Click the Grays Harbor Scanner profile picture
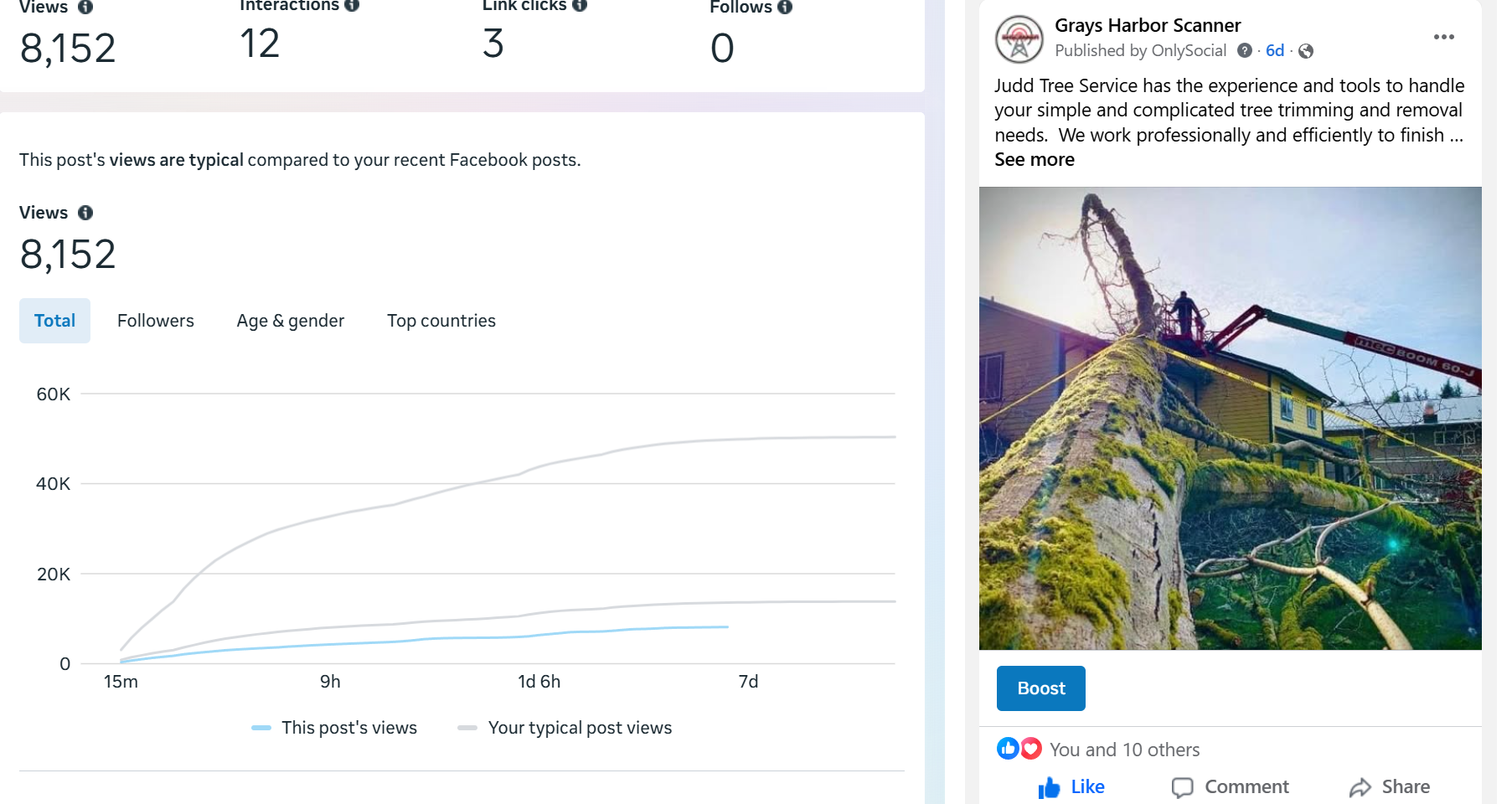This screenshot has width=1512, height=804. pyautogui.click(x=1019, y=39)
